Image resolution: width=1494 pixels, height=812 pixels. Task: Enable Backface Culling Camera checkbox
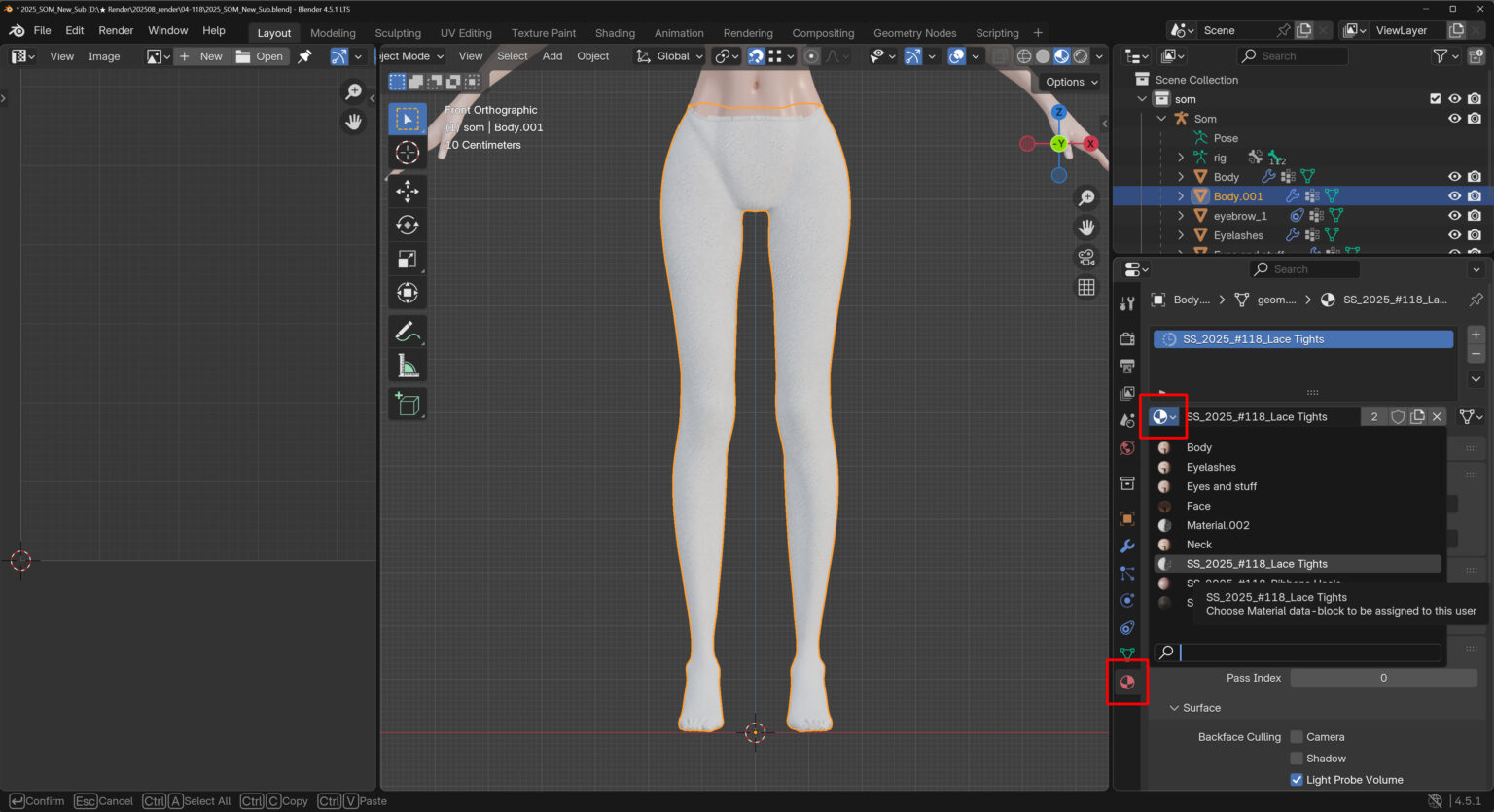tap(1297, 737)
